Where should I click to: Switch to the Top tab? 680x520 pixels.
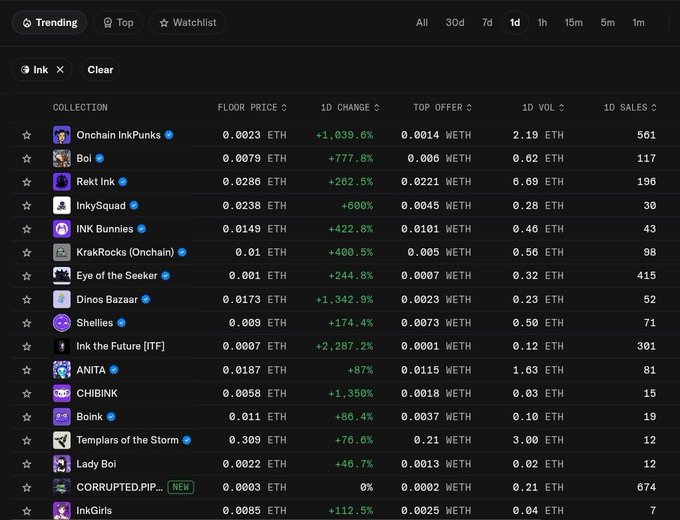click(x=118, y=23)
